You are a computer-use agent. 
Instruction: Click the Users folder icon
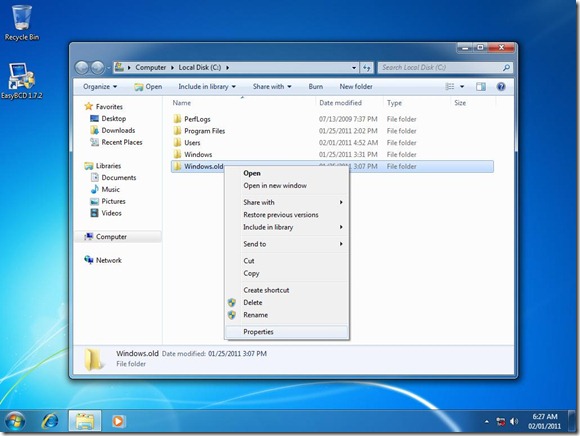178,143
